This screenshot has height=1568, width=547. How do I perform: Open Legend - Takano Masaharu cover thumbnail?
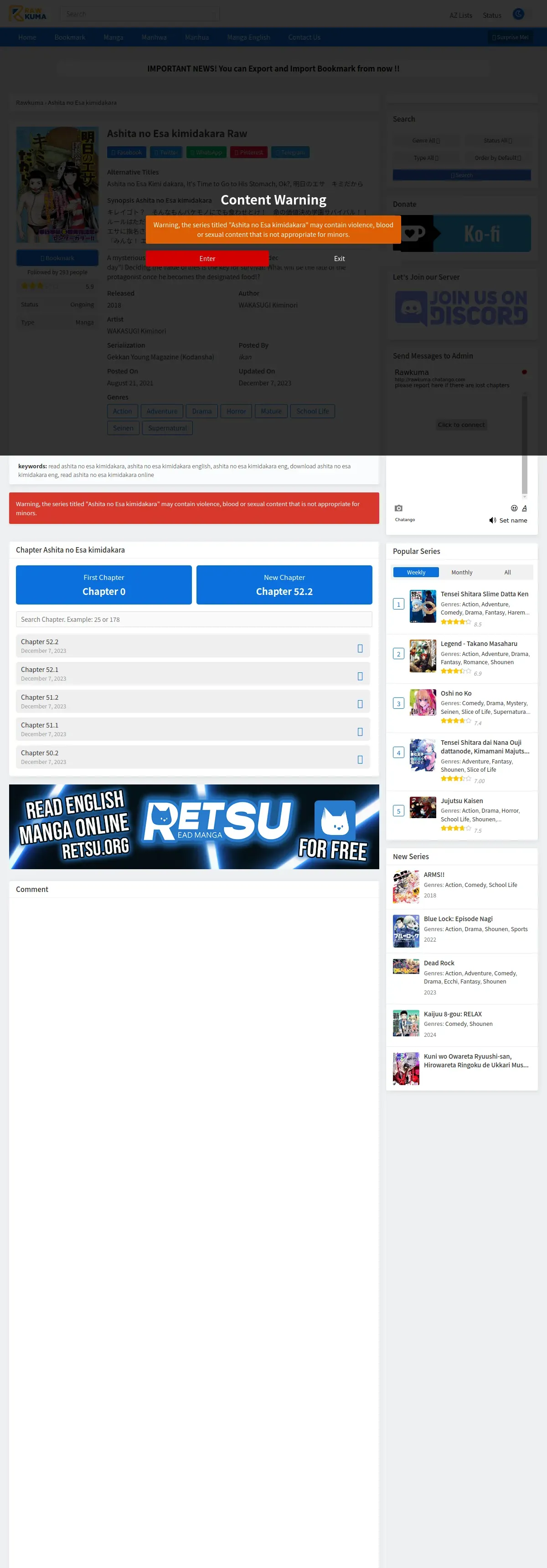(423, 656)
